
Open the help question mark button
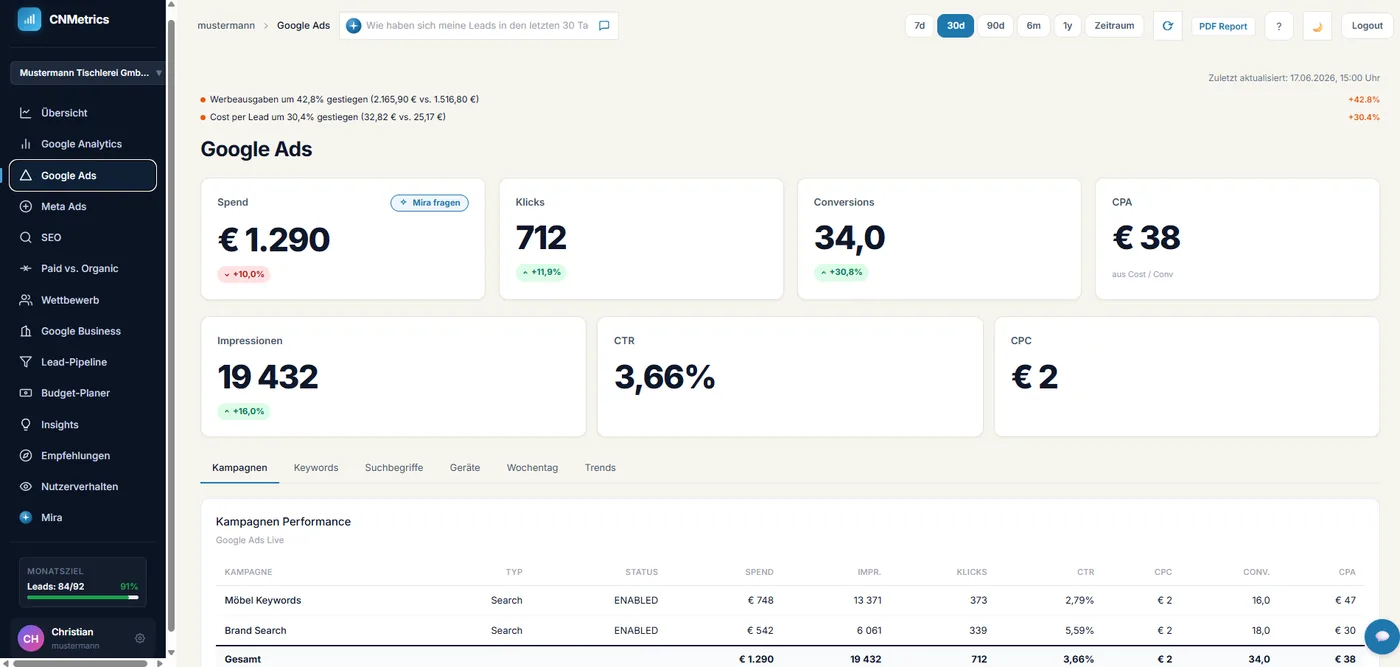click(x=1279, y=26)
